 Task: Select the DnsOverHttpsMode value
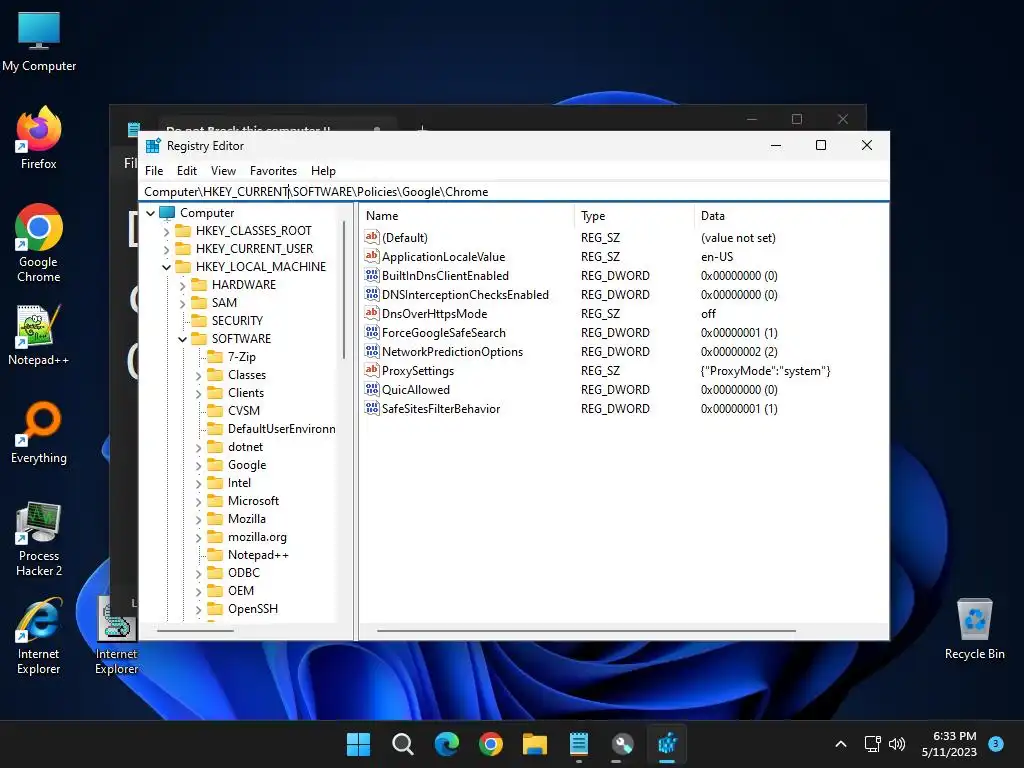(x=434, y=313)
